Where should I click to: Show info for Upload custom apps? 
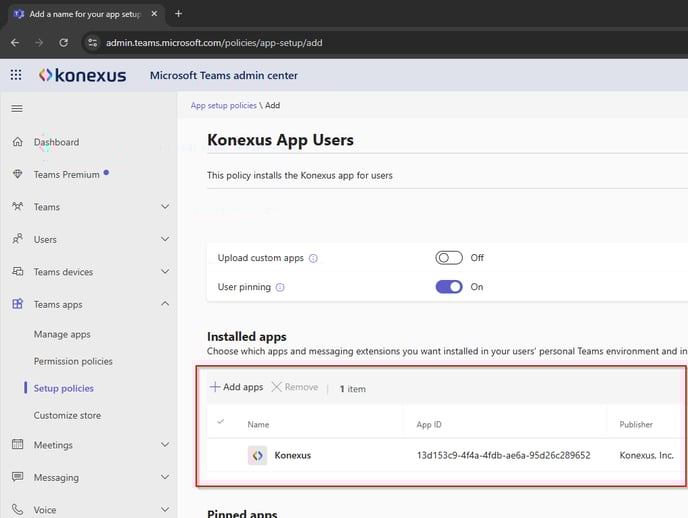(313, 258)
